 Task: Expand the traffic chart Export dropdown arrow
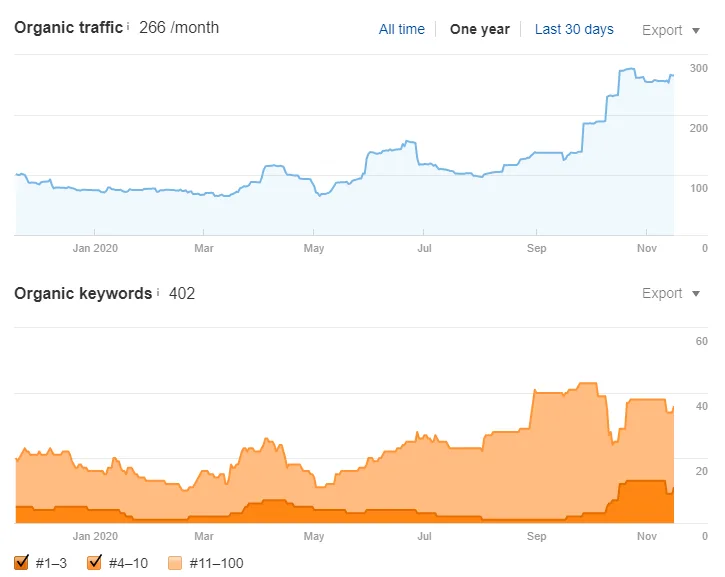[696, 31]
